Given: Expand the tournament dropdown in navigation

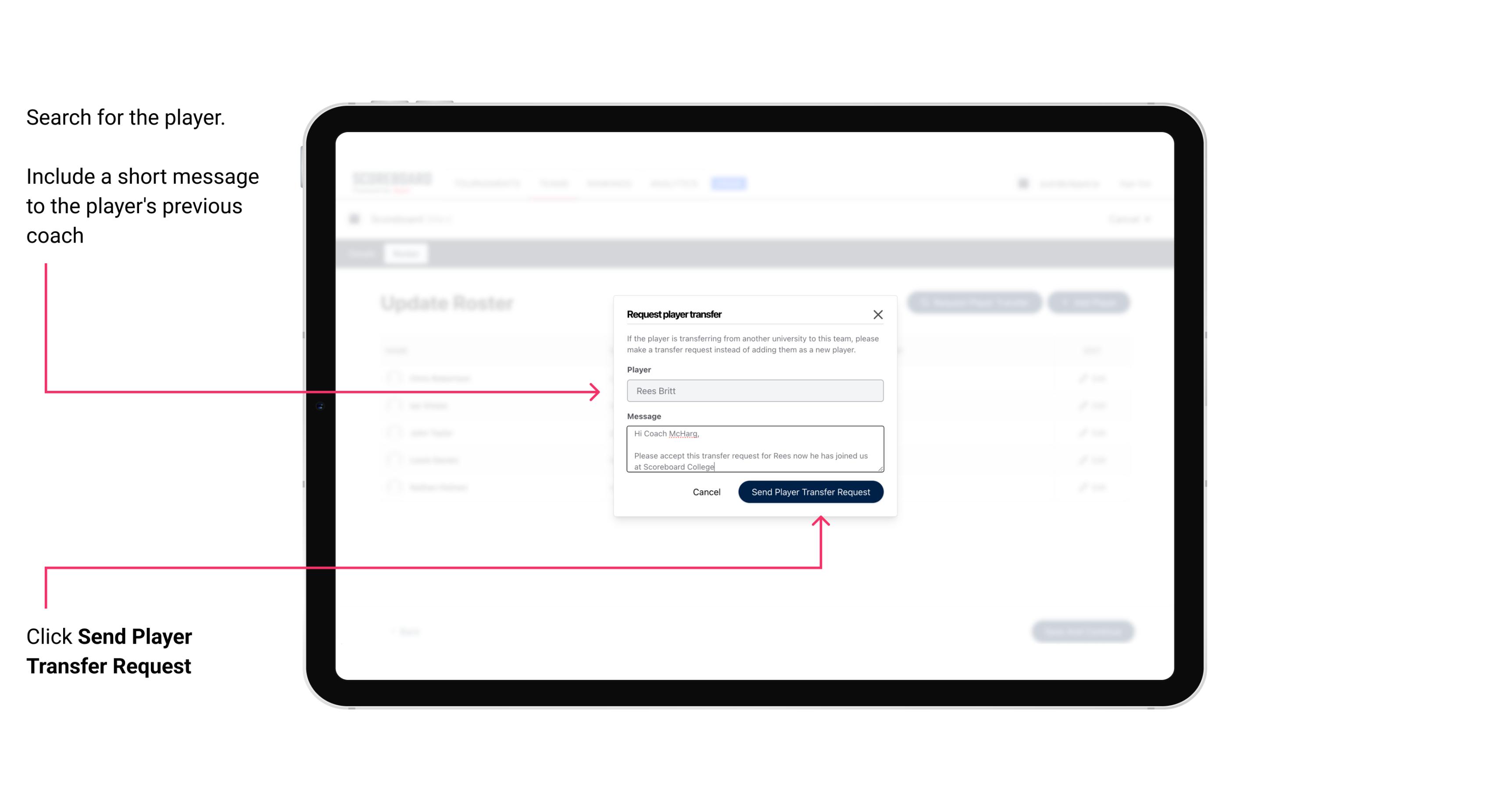Looking at the screenshot, I should point(487,183).
